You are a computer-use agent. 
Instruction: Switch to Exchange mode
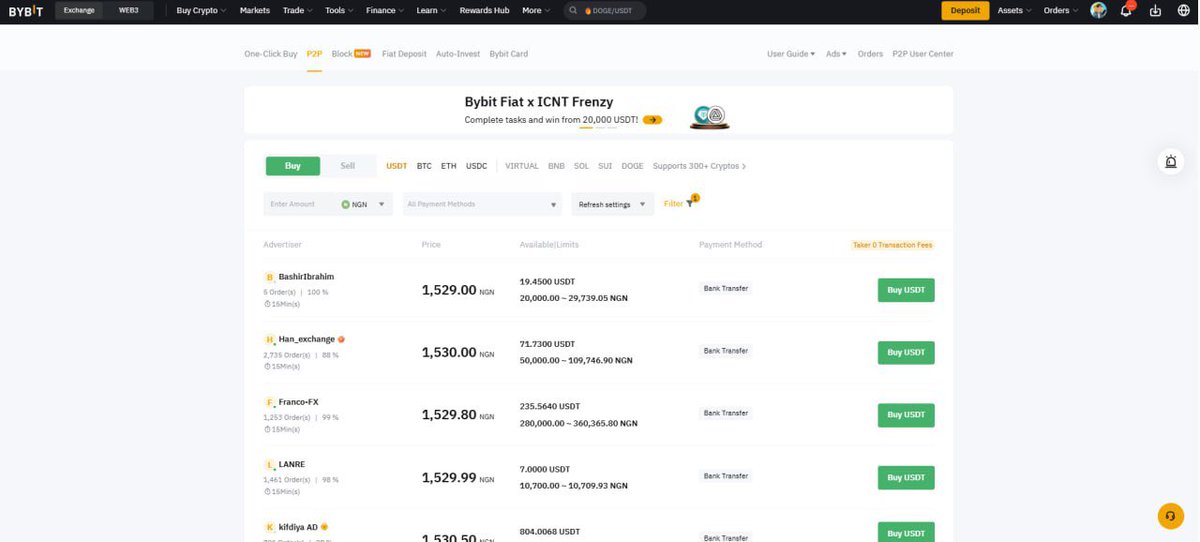click(79, 10)
